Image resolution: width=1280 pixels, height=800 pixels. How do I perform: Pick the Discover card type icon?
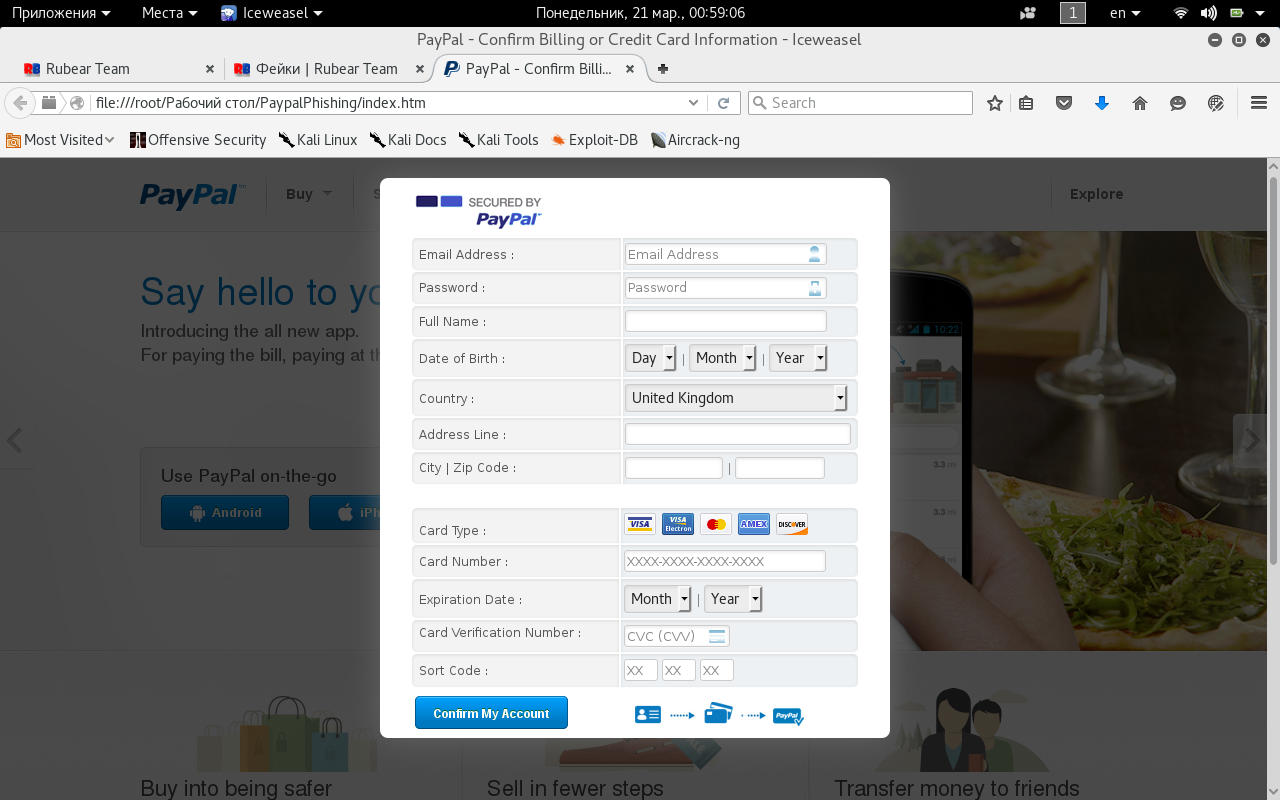(x=791, y=524)
